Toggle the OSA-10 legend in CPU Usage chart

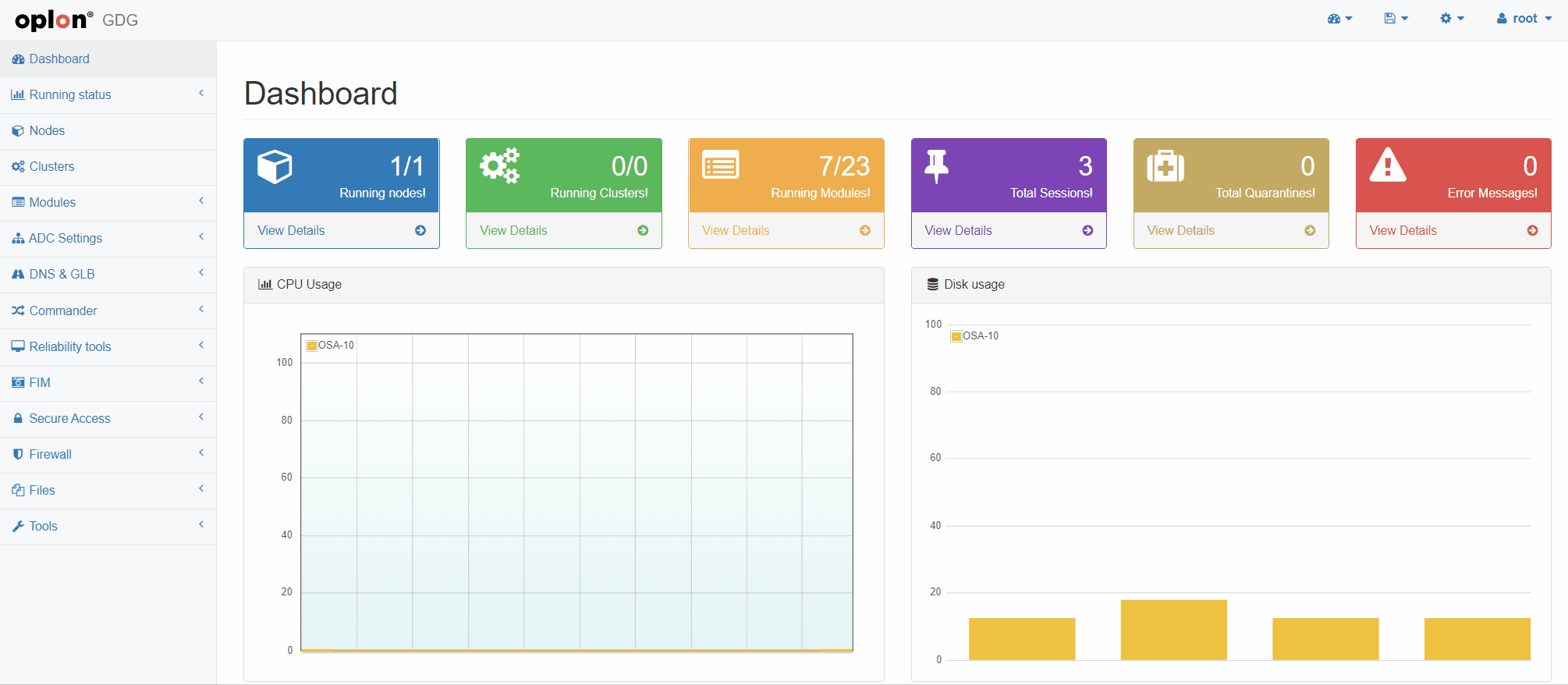[330, 345]
